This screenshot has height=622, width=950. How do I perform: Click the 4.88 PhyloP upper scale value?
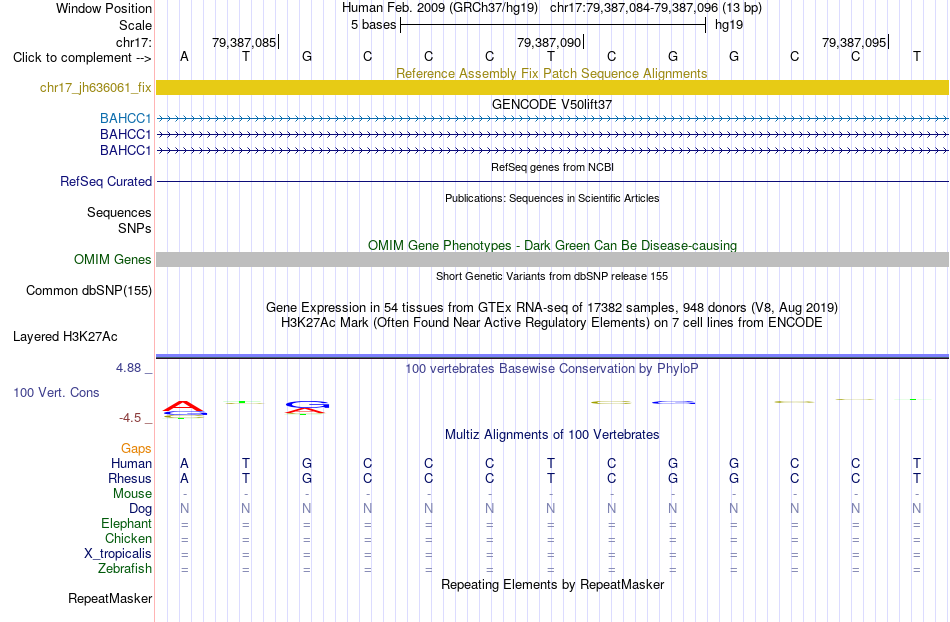click(128, 368)
